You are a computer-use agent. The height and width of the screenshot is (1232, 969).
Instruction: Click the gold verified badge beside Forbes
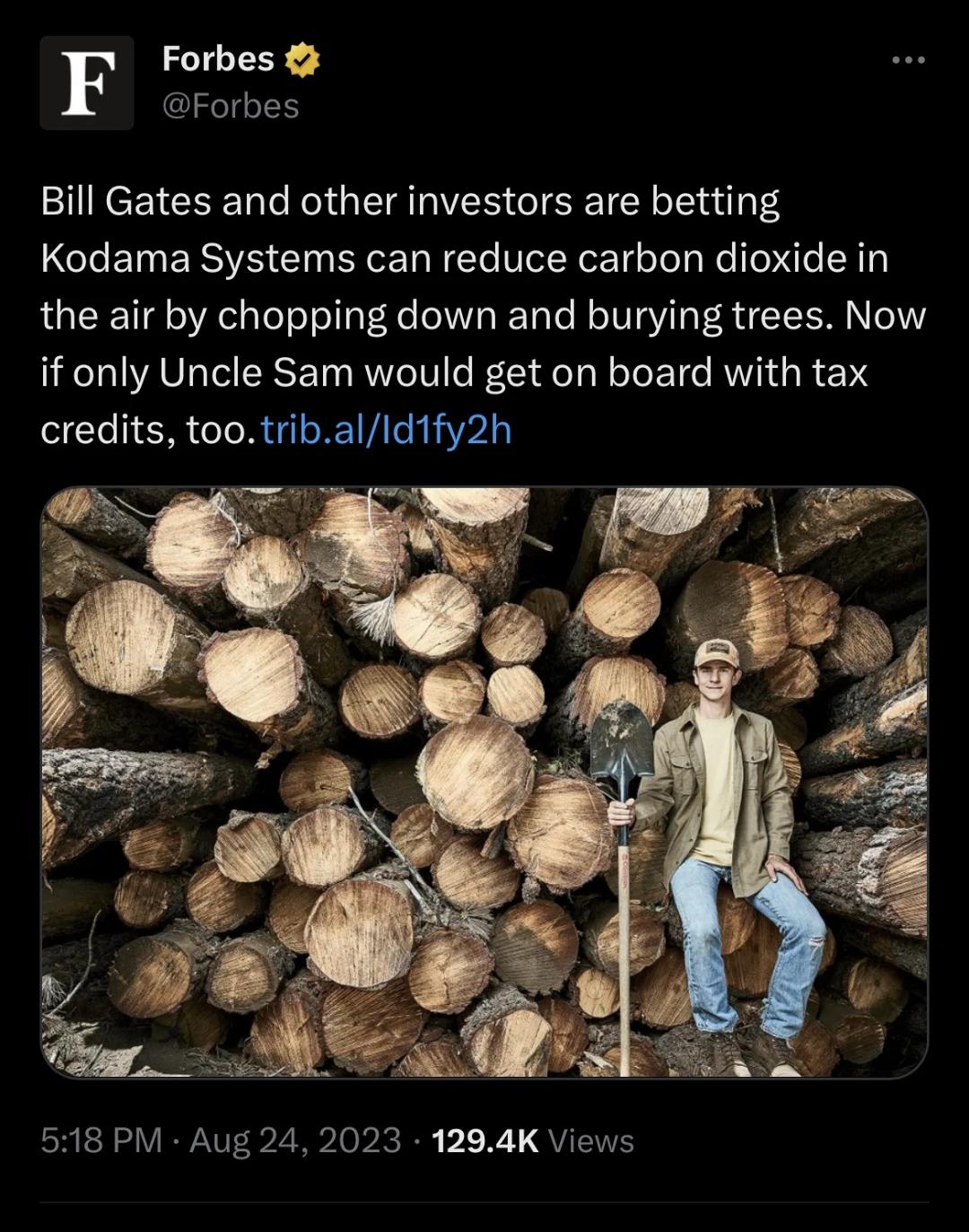pyautogui.click(x=303, y=60)
